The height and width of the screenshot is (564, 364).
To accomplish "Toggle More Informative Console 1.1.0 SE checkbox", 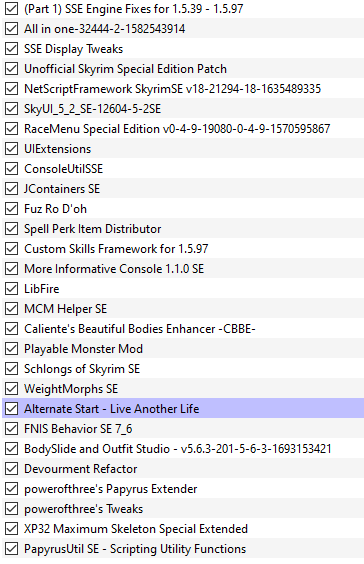I will 12,269.
